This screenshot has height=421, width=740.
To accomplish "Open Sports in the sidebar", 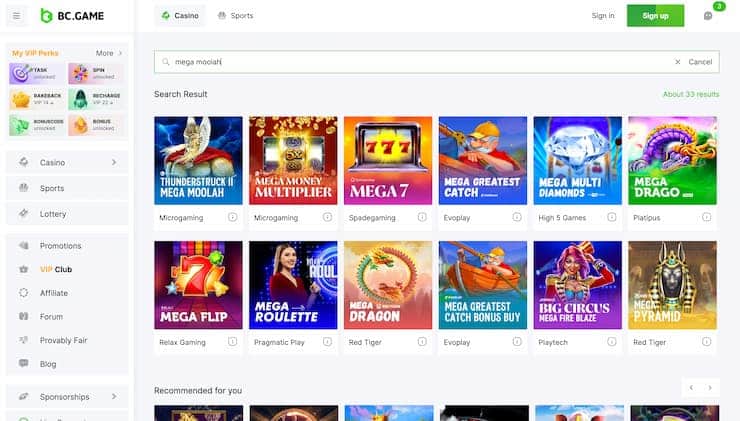I will pos(67,188).
